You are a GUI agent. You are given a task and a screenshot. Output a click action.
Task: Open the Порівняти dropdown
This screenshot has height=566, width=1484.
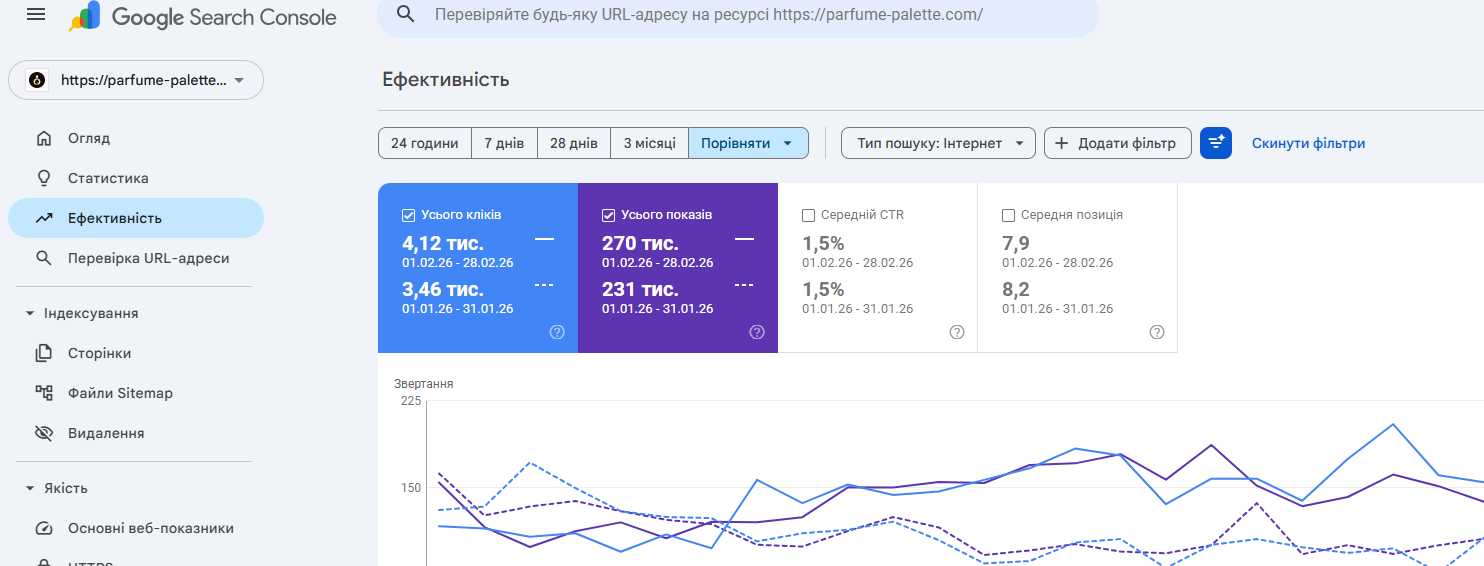coord(748,143)
